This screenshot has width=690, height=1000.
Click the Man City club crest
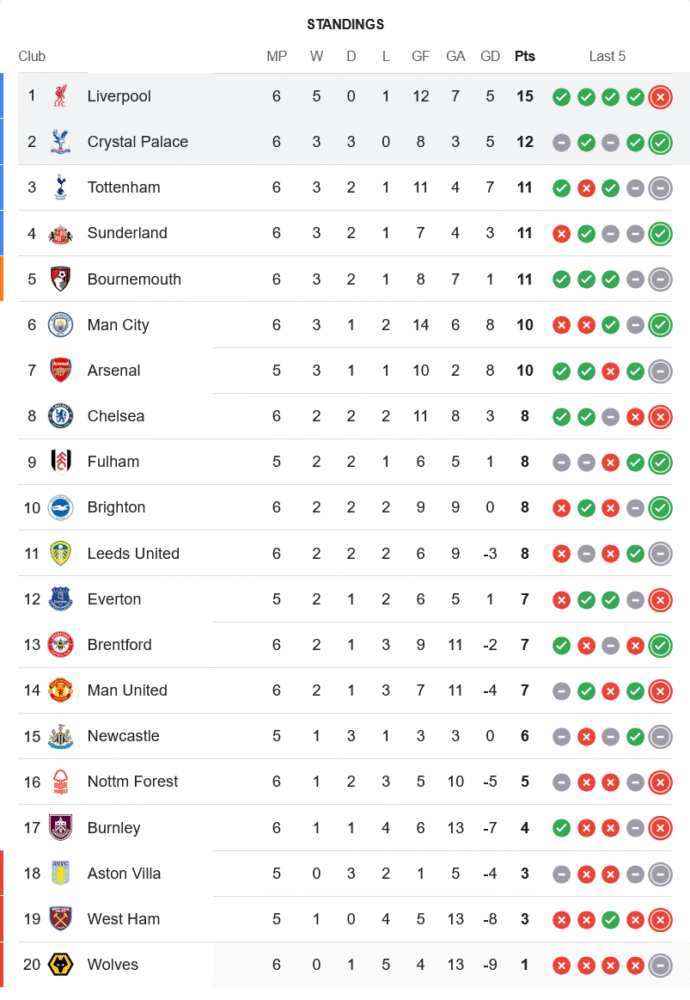[61, 325]
